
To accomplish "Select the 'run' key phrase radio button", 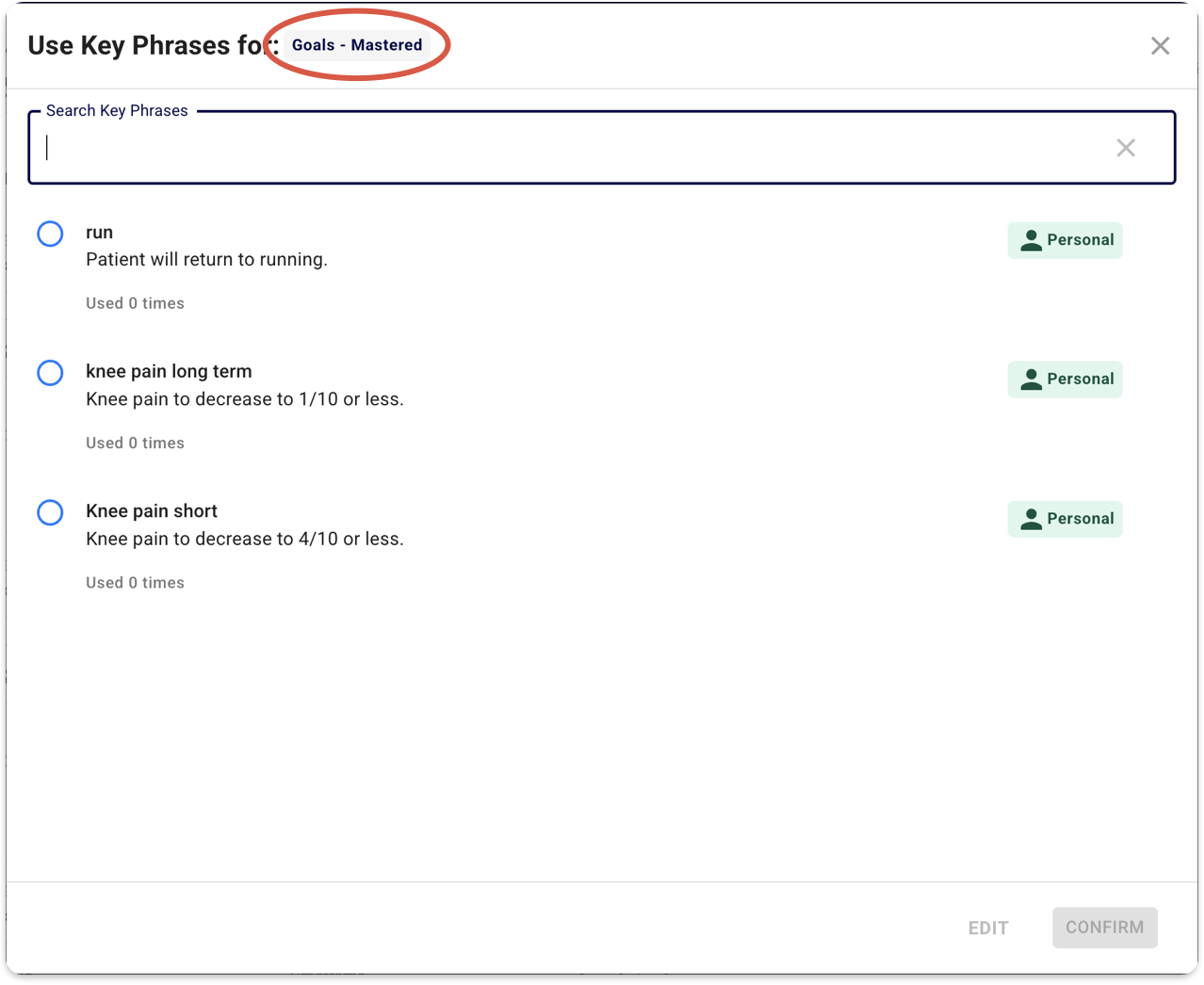I will click(50, 234).
